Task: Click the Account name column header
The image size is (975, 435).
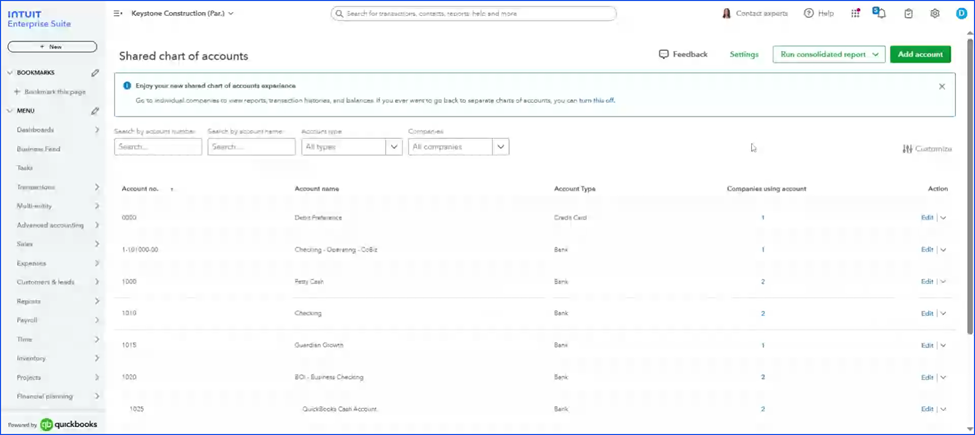Action: [x=317, y=189]
